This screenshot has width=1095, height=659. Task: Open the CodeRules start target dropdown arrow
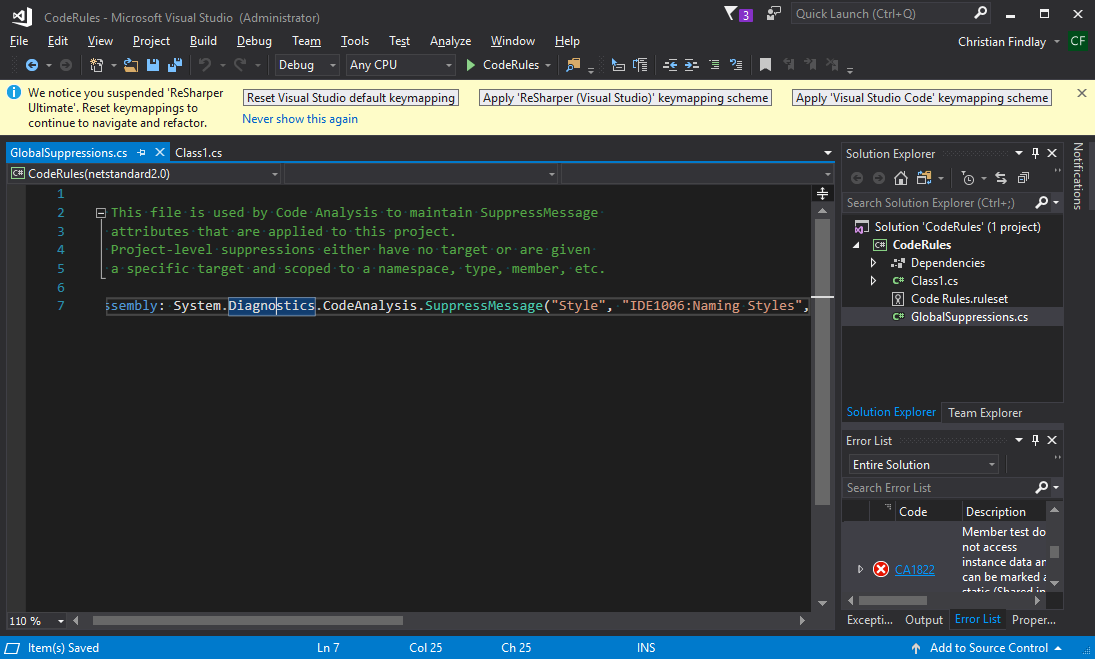click(548, 65)
